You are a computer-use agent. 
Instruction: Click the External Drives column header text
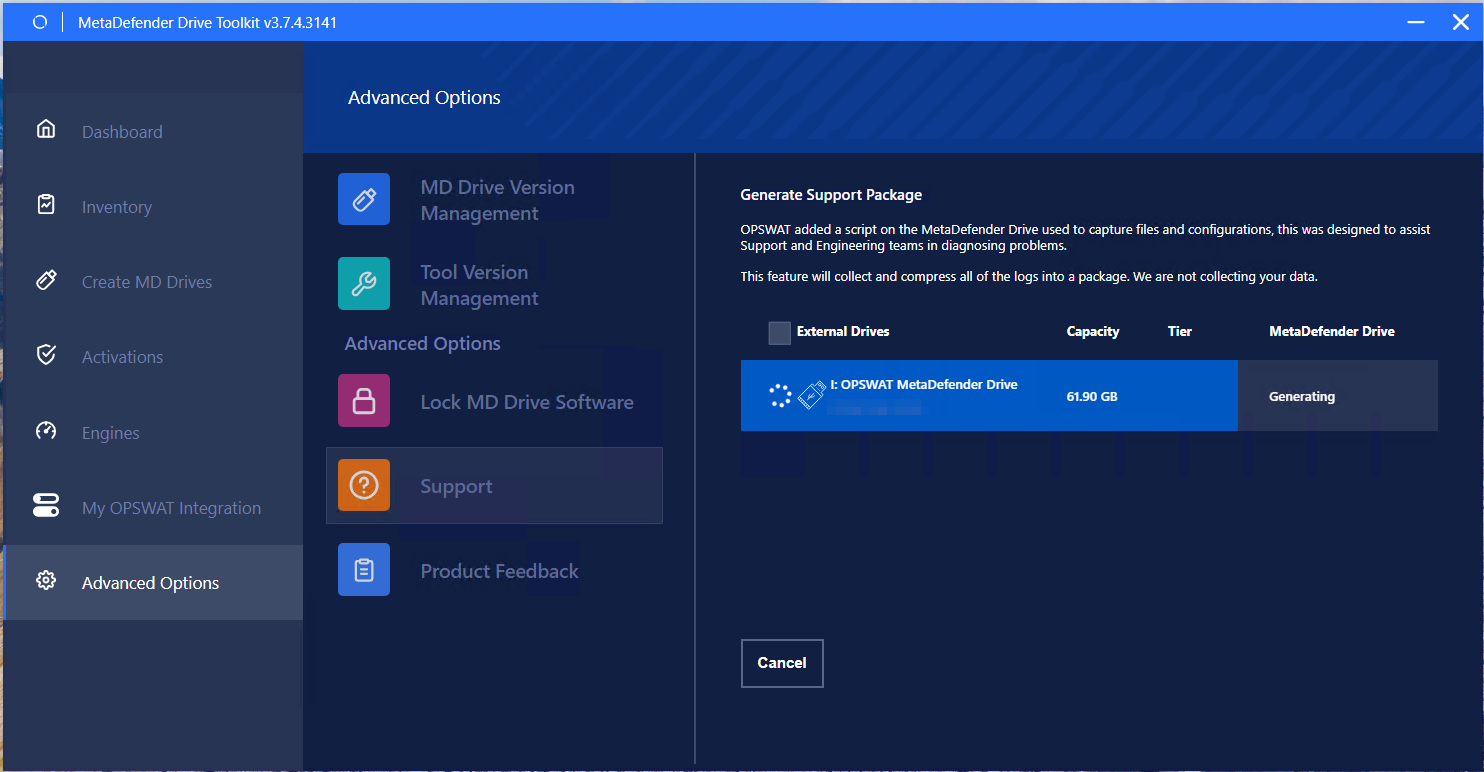coord(843,331)
